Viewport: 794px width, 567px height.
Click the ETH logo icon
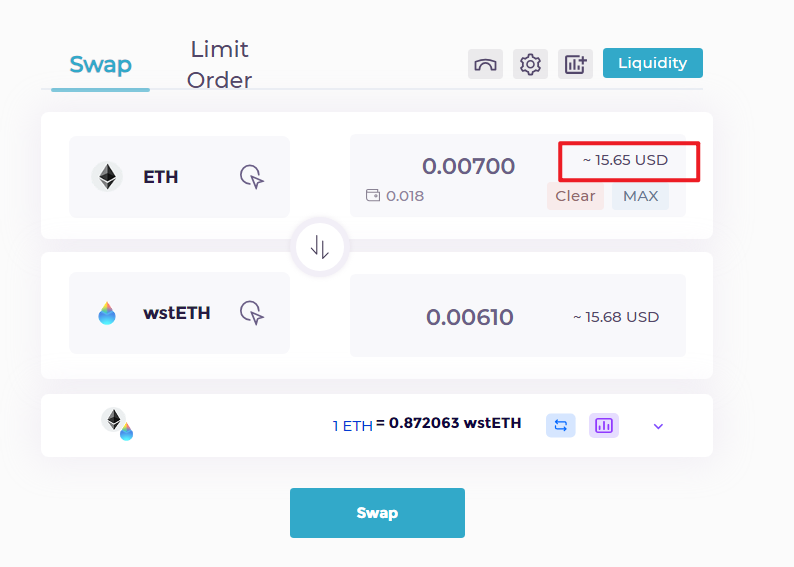[107, 177]
